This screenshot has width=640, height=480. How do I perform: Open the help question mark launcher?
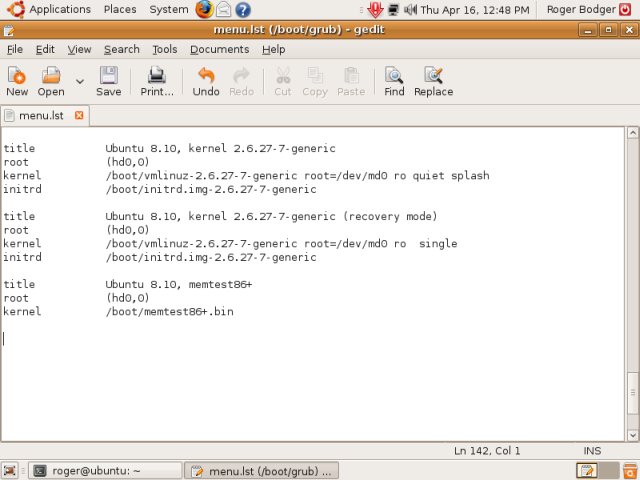pyautogui.click(x=243, y=9)
